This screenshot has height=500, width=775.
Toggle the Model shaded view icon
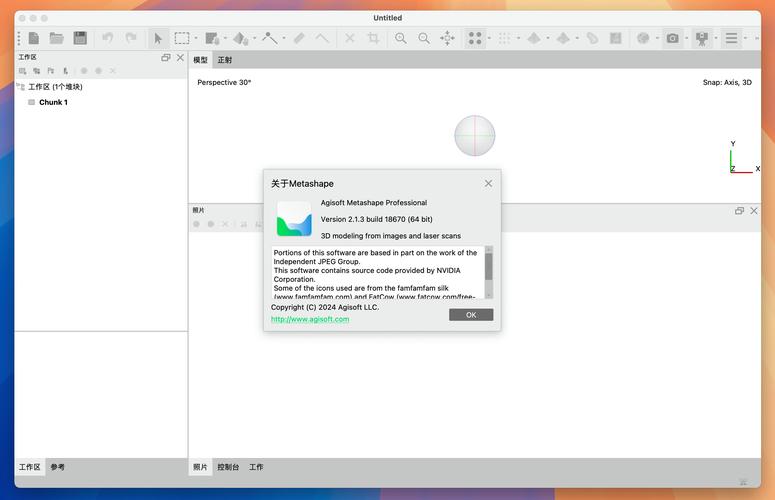pyautogui.click(x=534, y=38)
